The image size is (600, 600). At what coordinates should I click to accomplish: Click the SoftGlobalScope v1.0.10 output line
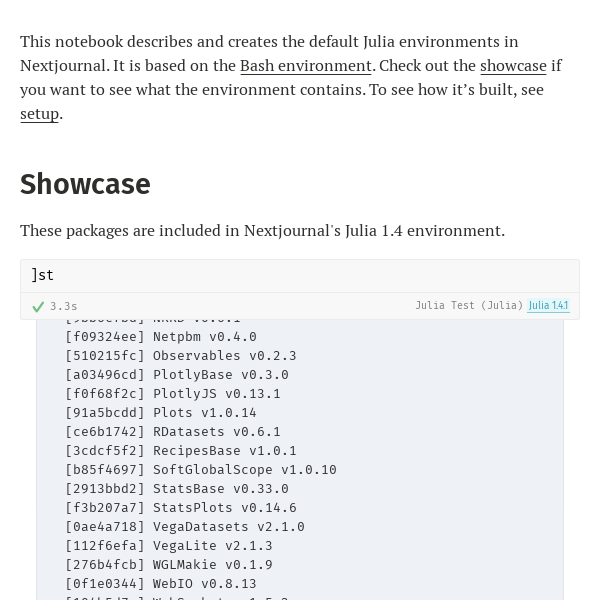[201, 470]
